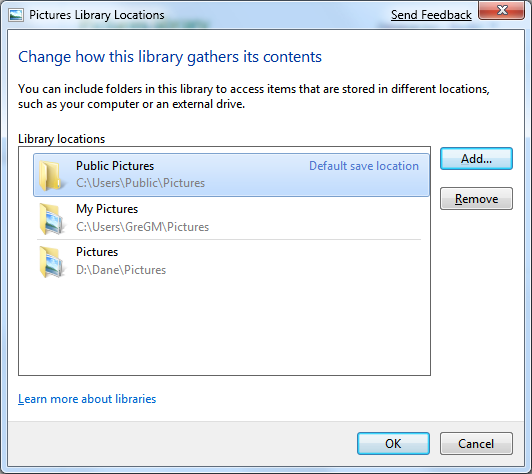This screenshot has height=474, width=532.
Task: Open the Send Feedback link
Action: (431, 15)
